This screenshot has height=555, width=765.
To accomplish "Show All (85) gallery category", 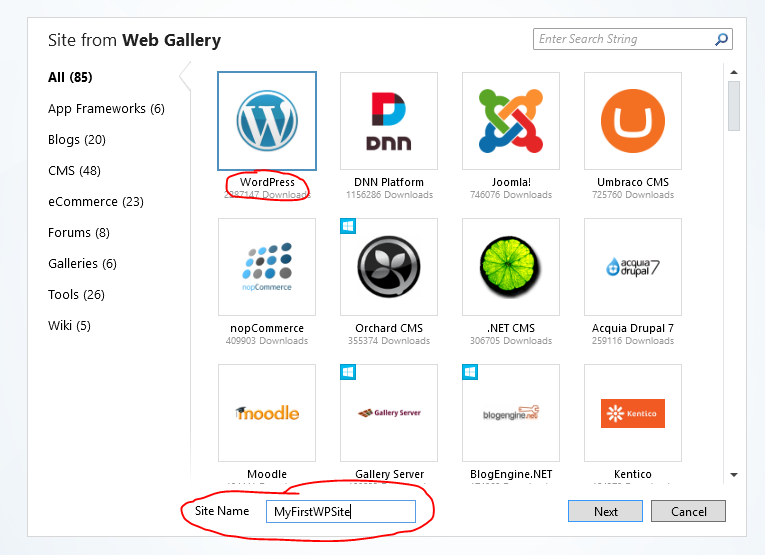I will tap(70, 77).
